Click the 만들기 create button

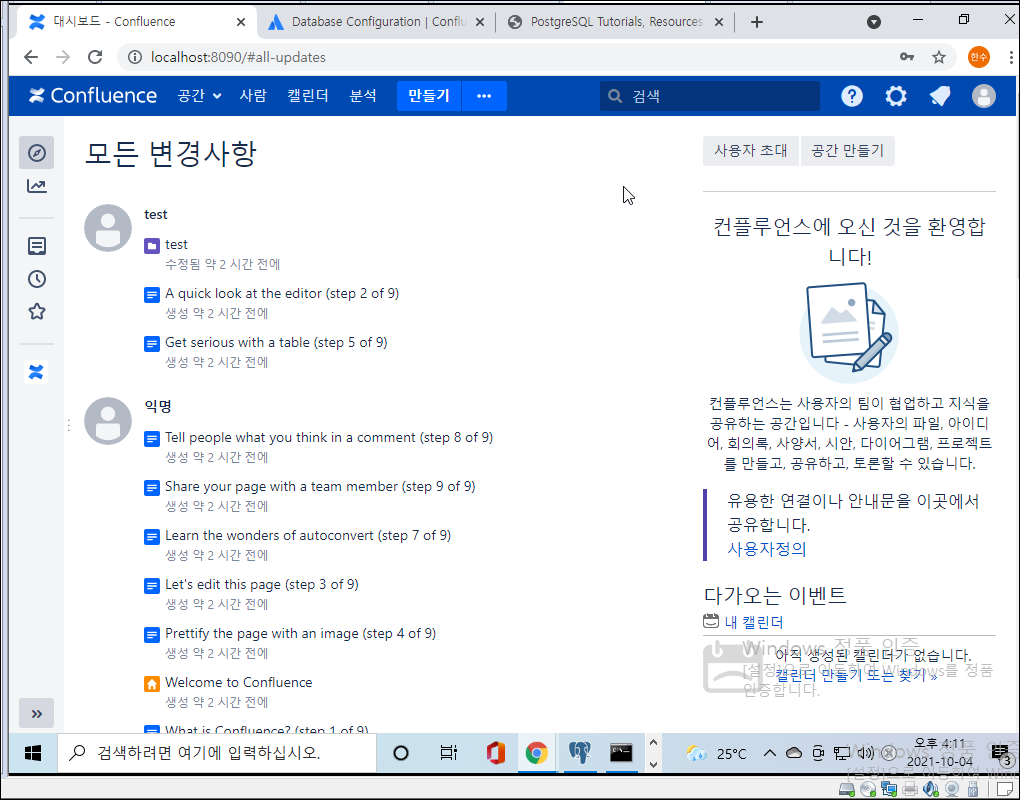(x=429, y=96)
